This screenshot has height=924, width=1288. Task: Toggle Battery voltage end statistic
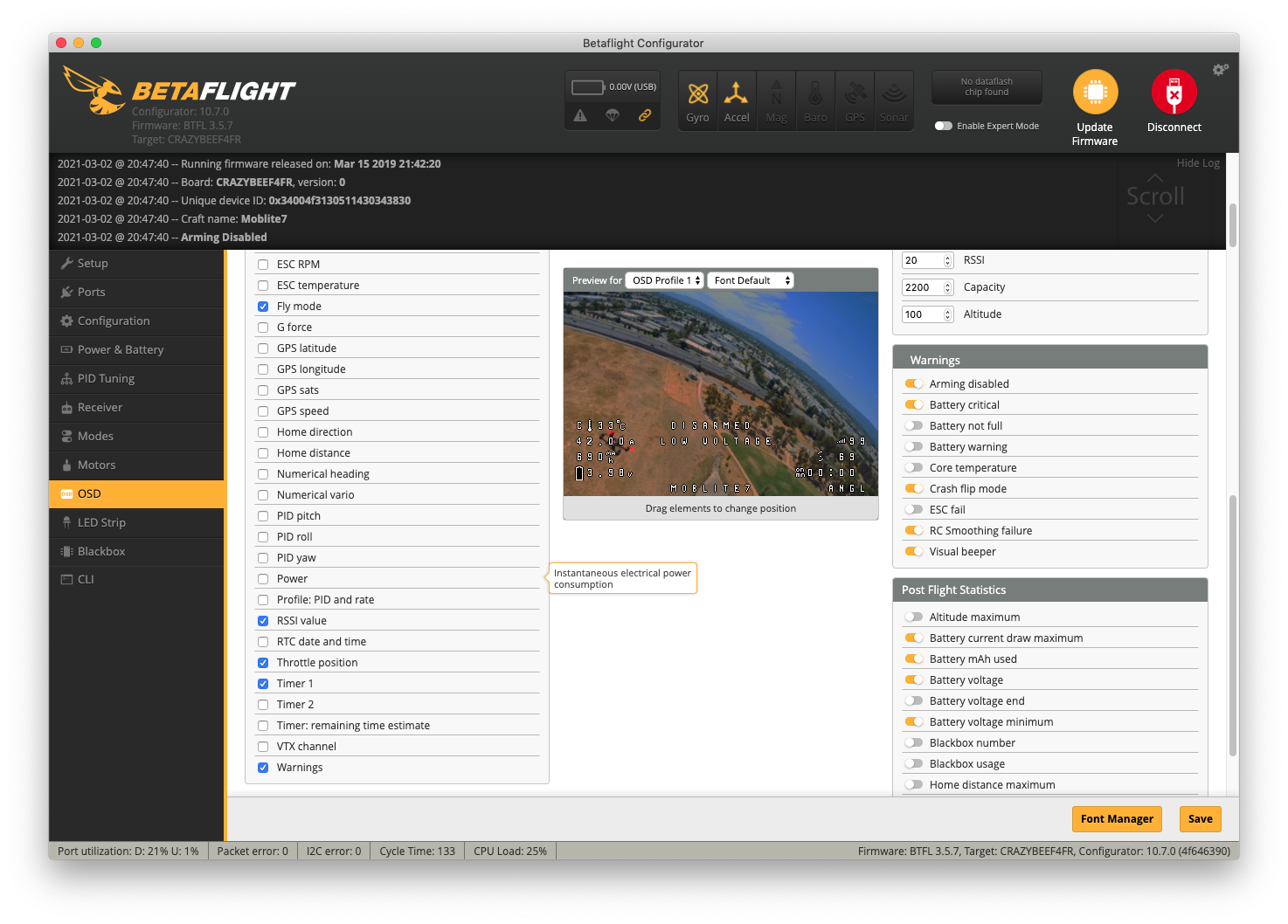914,700
